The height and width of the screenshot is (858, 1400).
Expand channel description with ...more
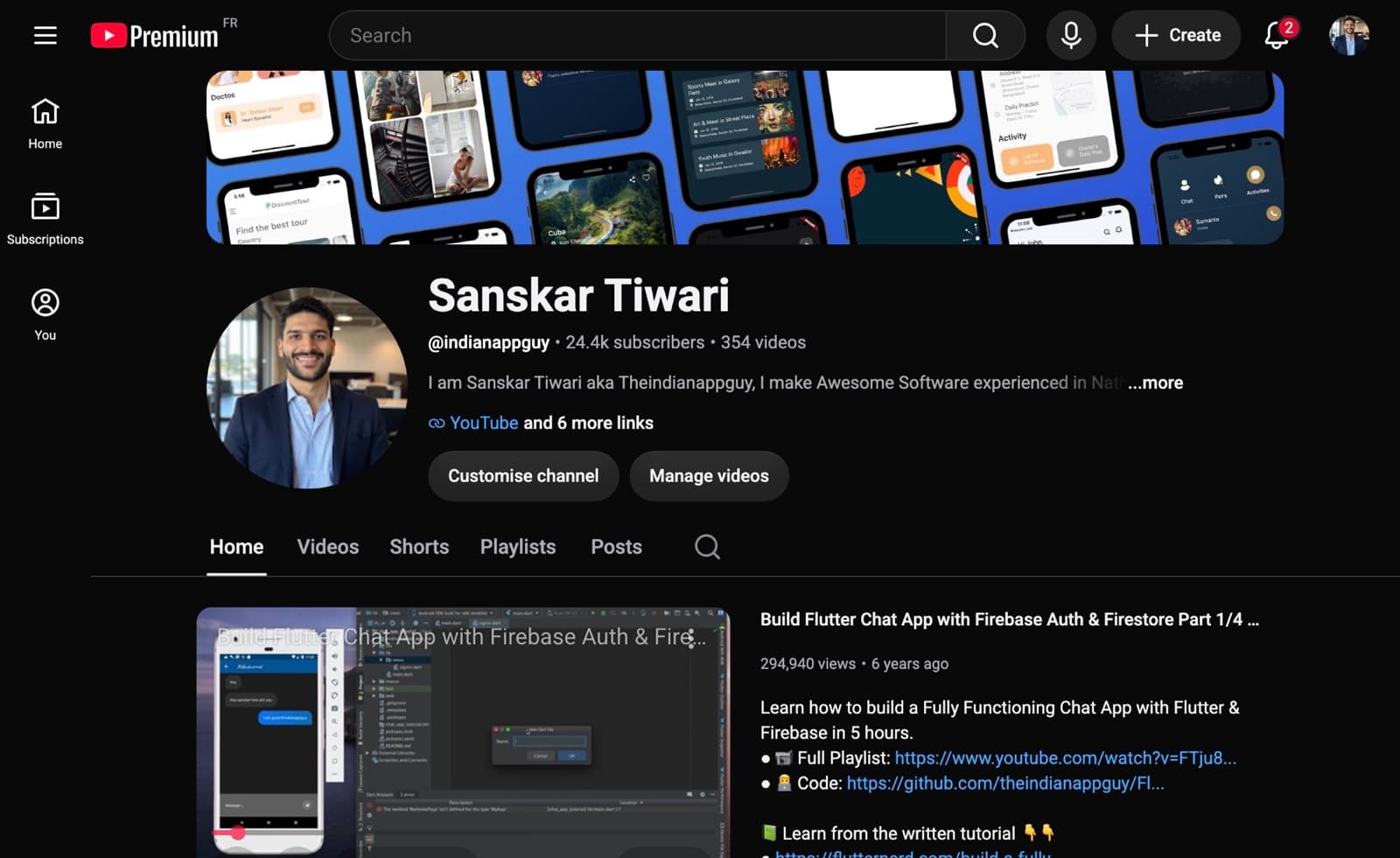tap(1155, 383)
